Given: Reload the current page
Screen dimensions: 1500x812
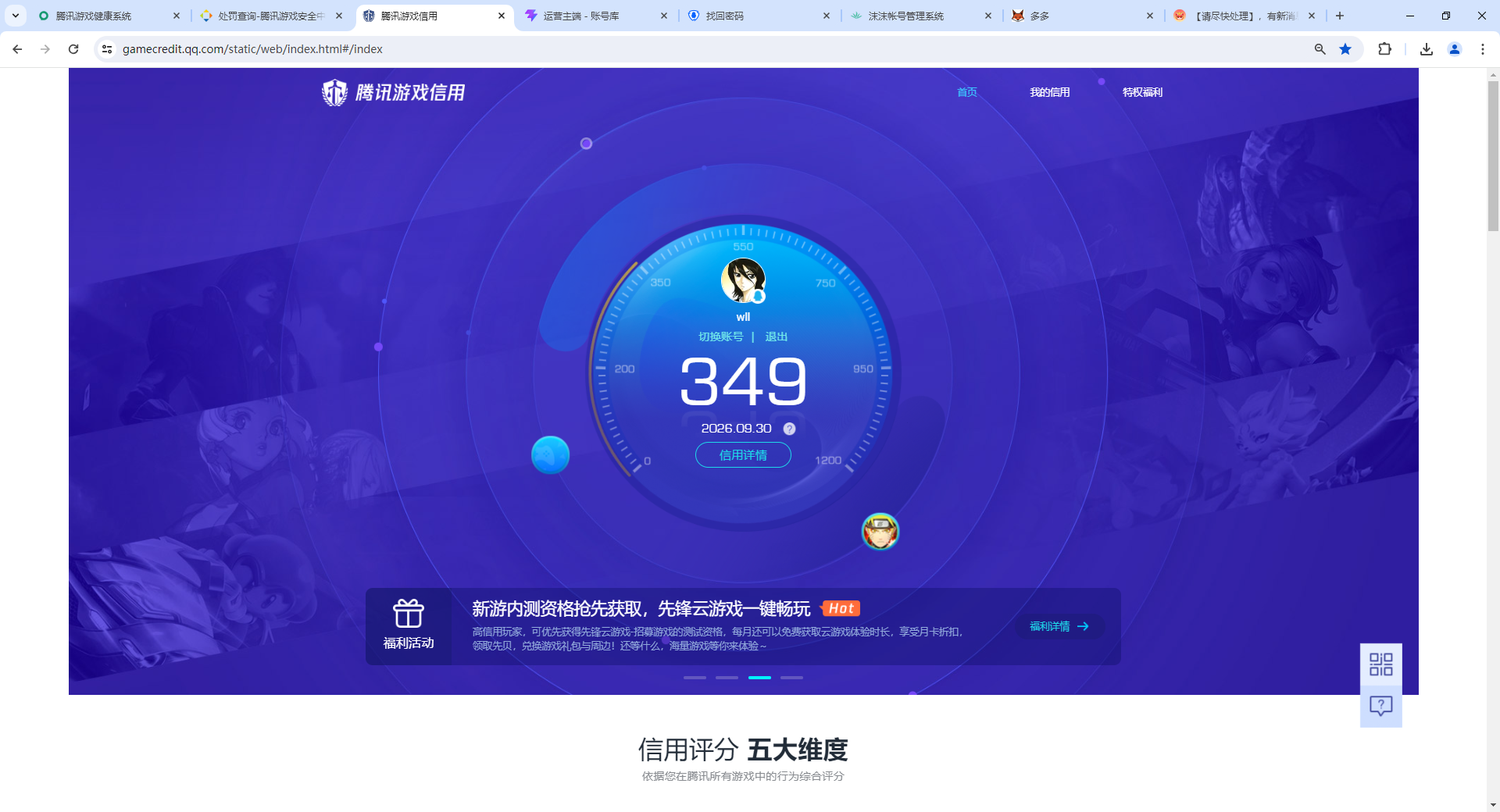Looking at the screenshot, I should click(x=73, y=49).
